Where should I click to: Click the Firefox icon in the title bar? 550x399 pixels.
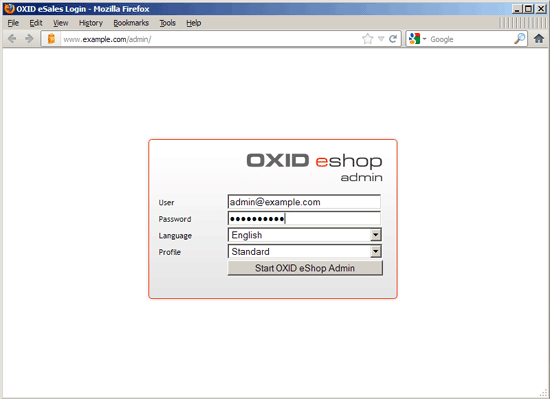pyautogui.click(x=9, y=8)
